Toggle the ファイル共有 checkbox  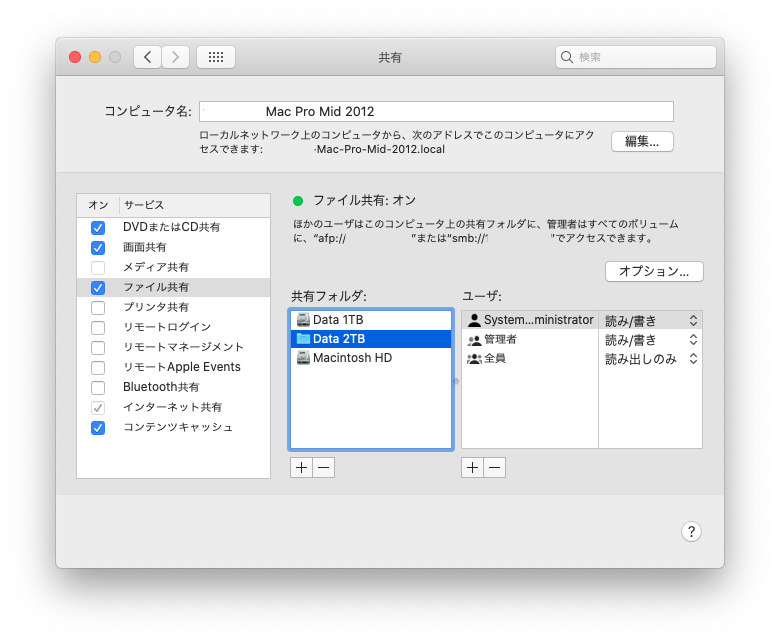(98, 287)
